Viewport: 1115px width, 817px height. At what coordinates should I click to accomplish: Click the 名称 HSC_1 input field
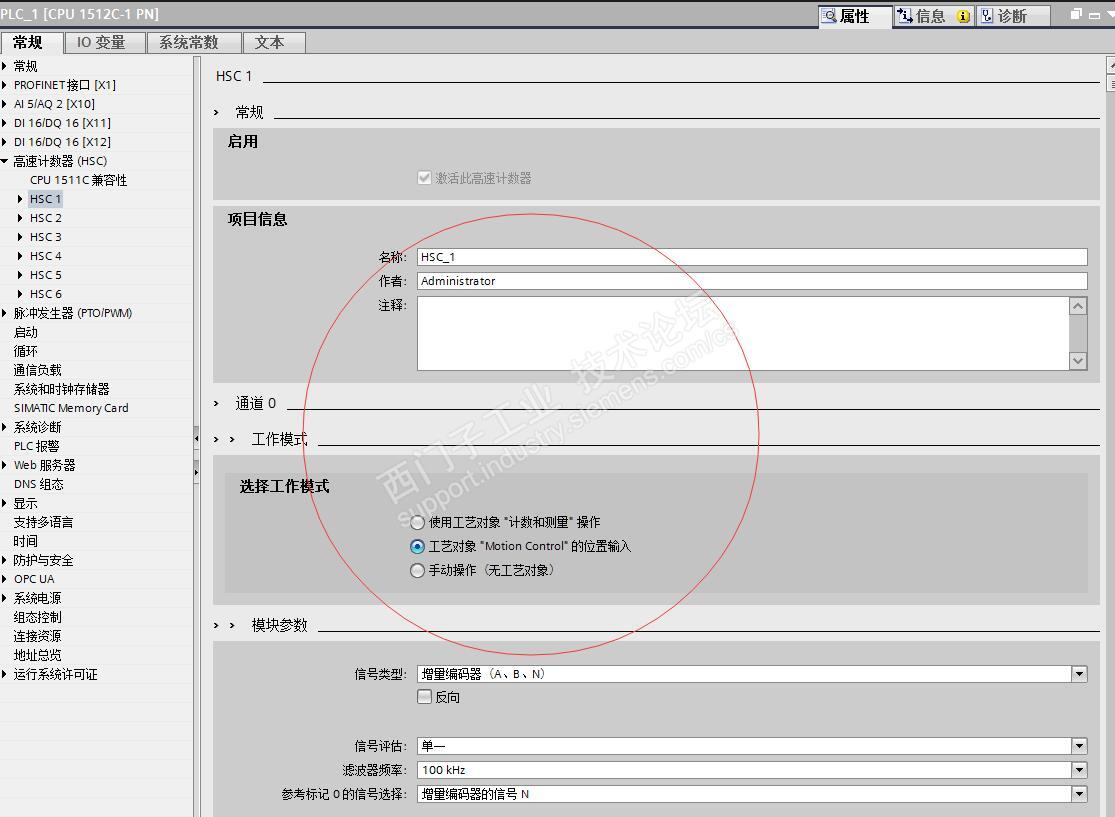tap(752, 257)
